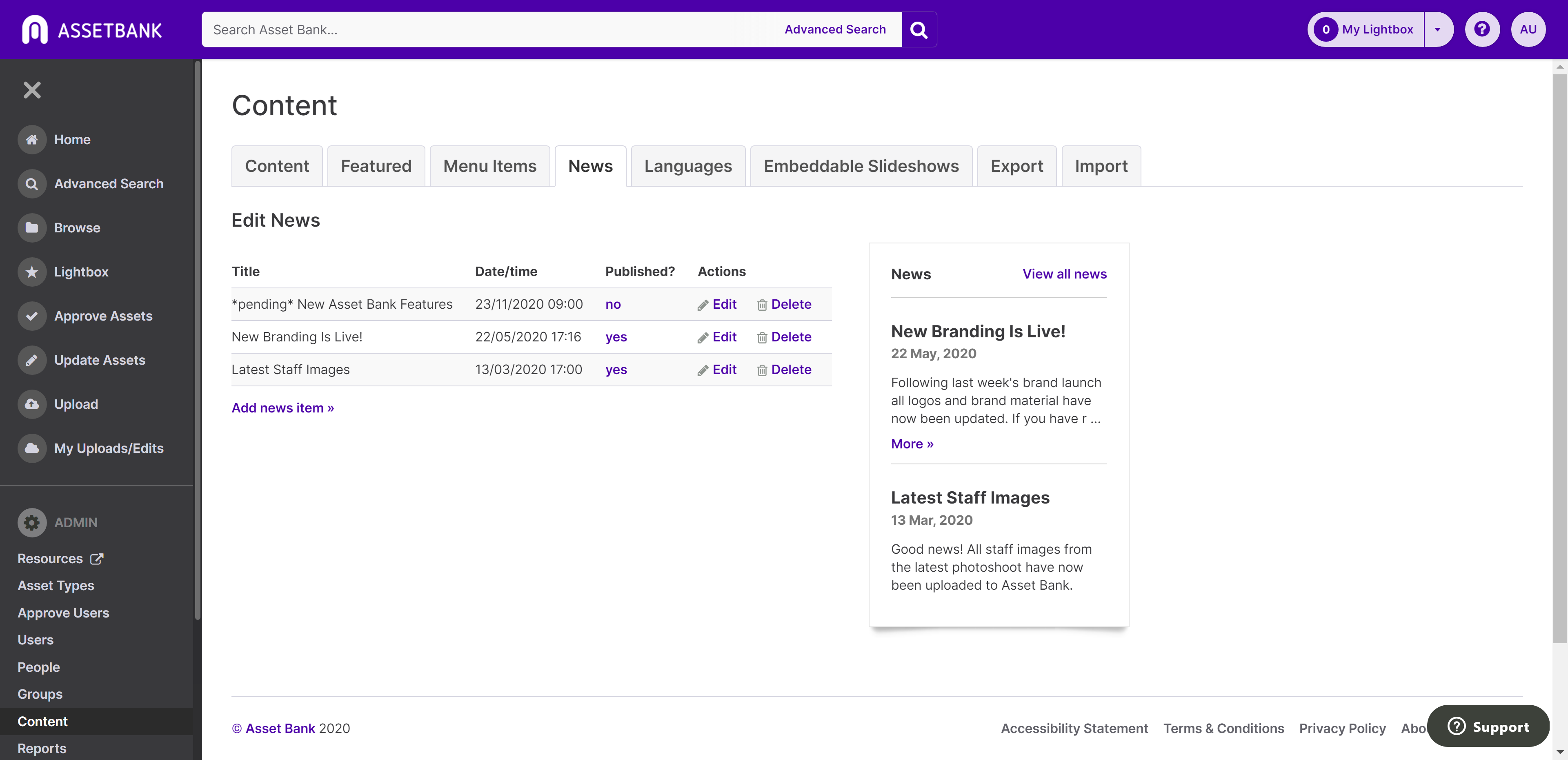Click the Asset Bank copyright link
This screenshot has width=1568, height=760.
(x=273, y=728)
